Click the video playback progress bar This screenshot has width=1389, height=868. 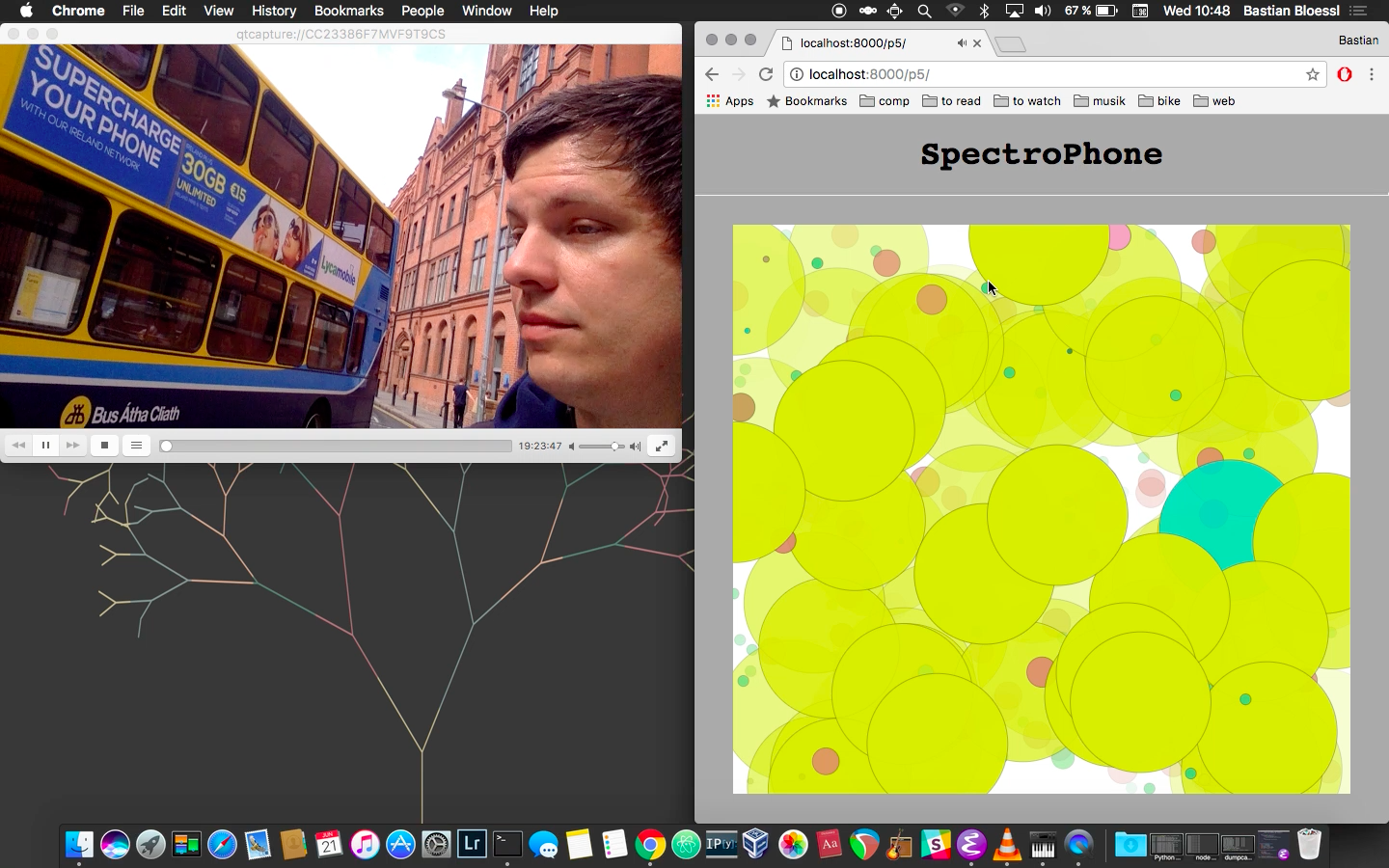pyautogui.click(x=338, y=447)
